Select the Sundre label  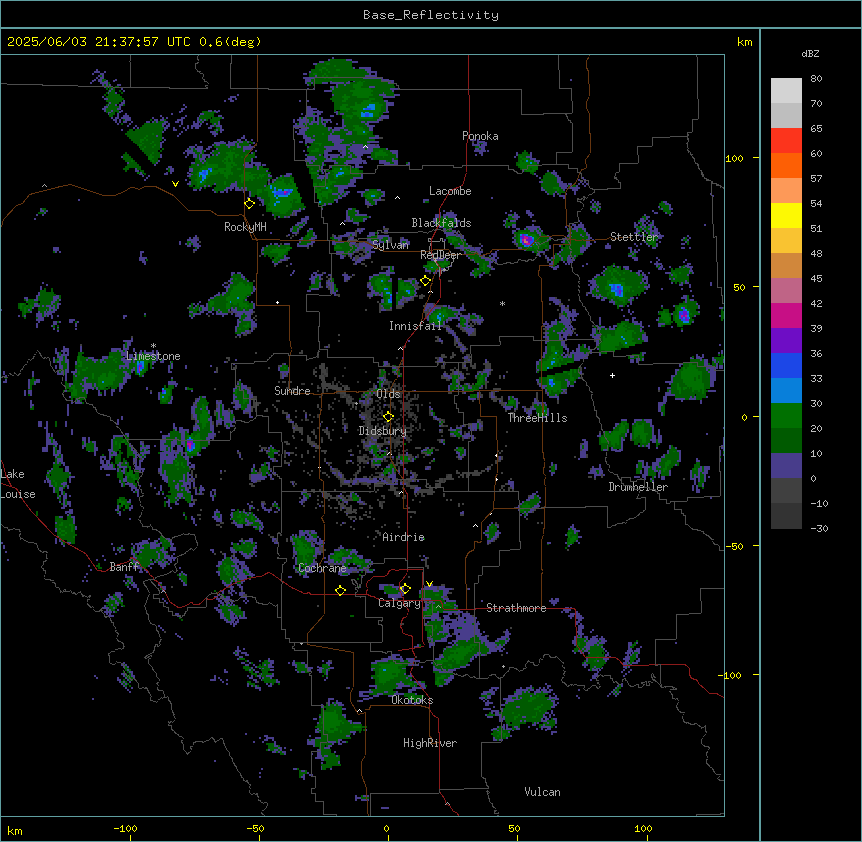click(x=292, y=391)
